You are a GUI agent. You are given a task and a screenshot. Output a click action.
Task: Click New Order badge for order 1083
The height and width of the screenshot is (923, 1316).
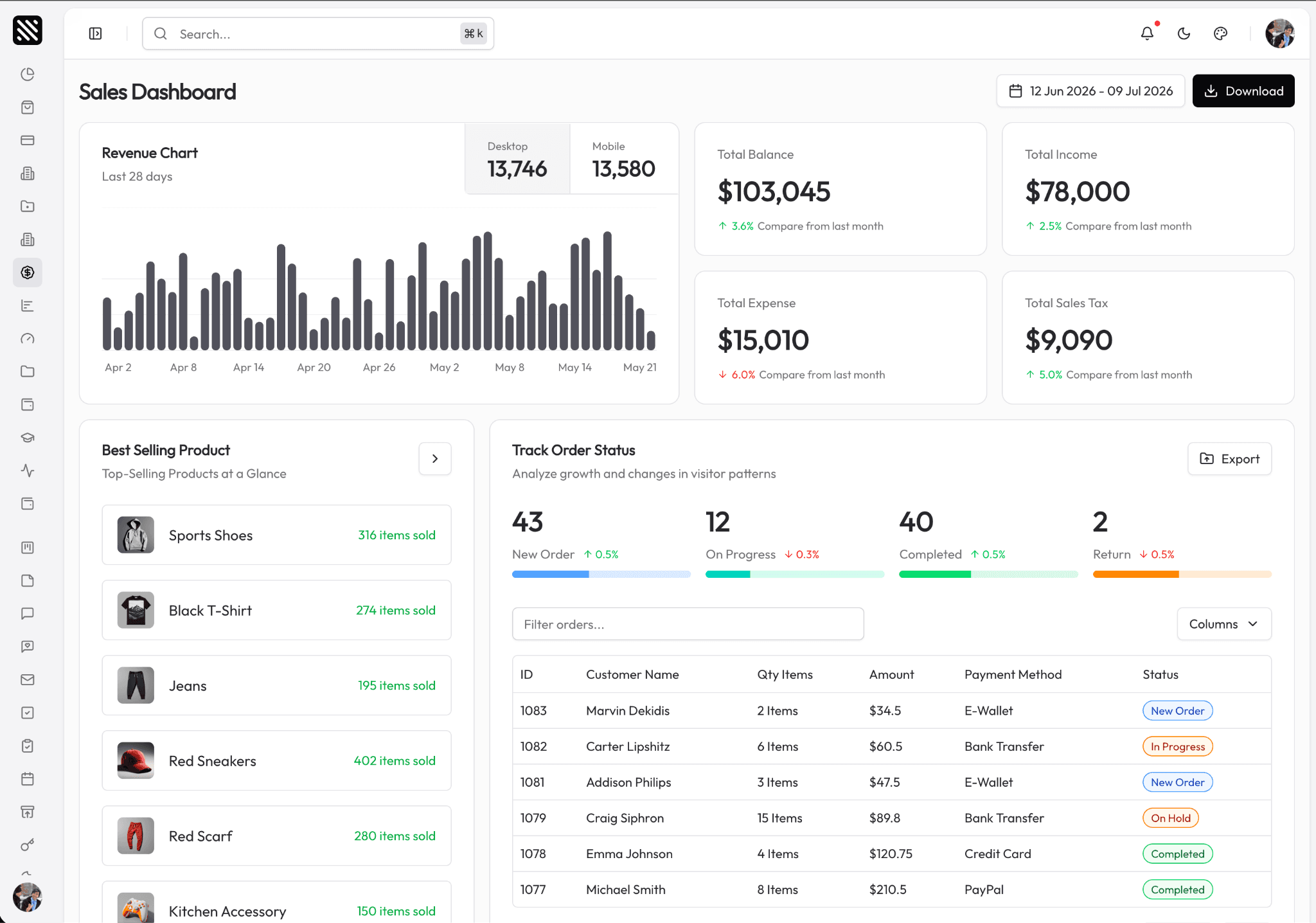coord(1177,711)
